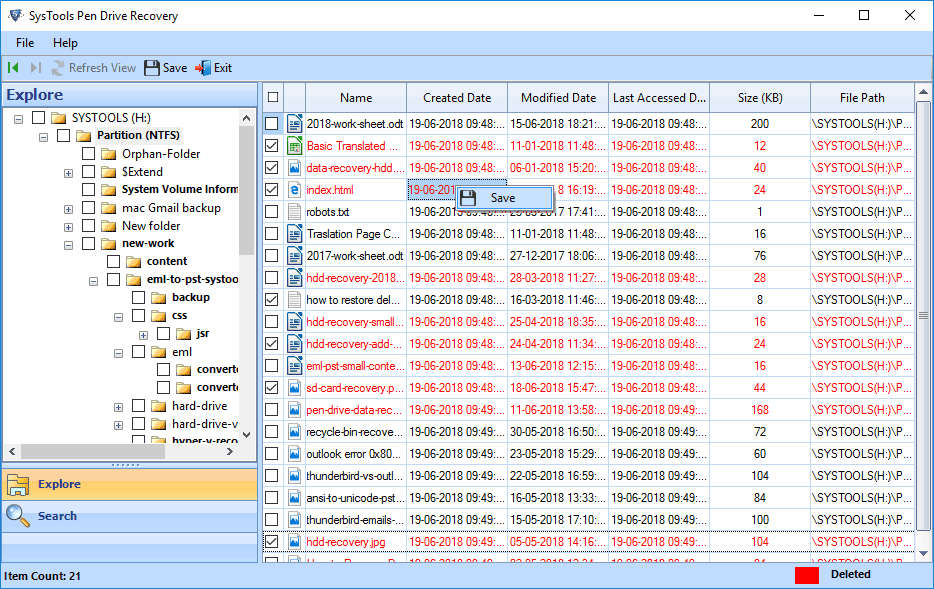Screen dimensions: 934x589
Task: Click the document icon of 2017-work-sheet.odt
Action: tap(294, 256)
